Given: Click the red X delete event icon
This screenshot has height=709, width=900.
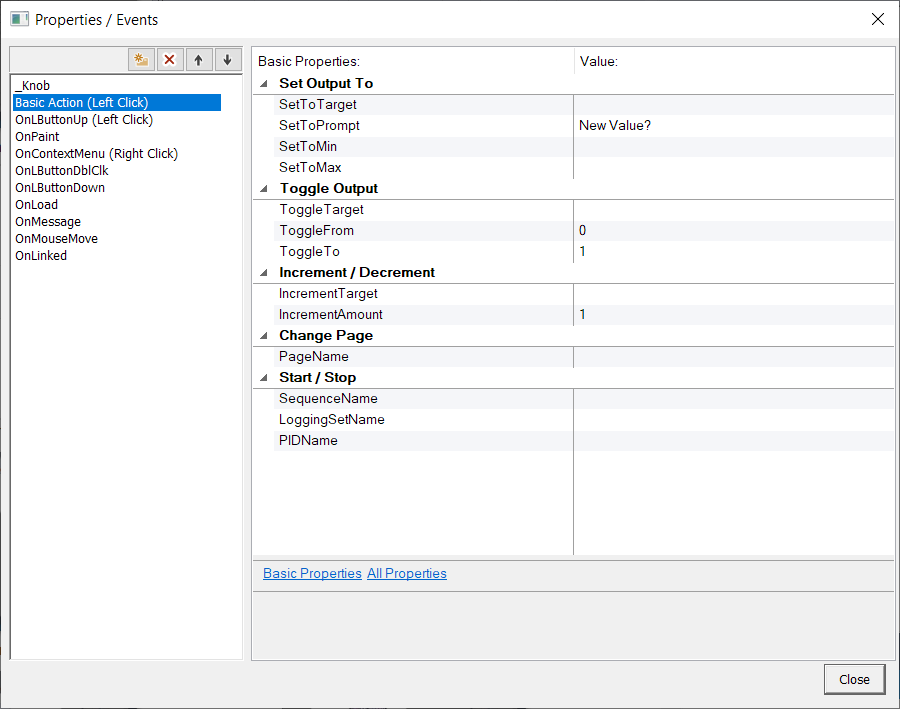Looking at the screenshot, I should 169,60.
